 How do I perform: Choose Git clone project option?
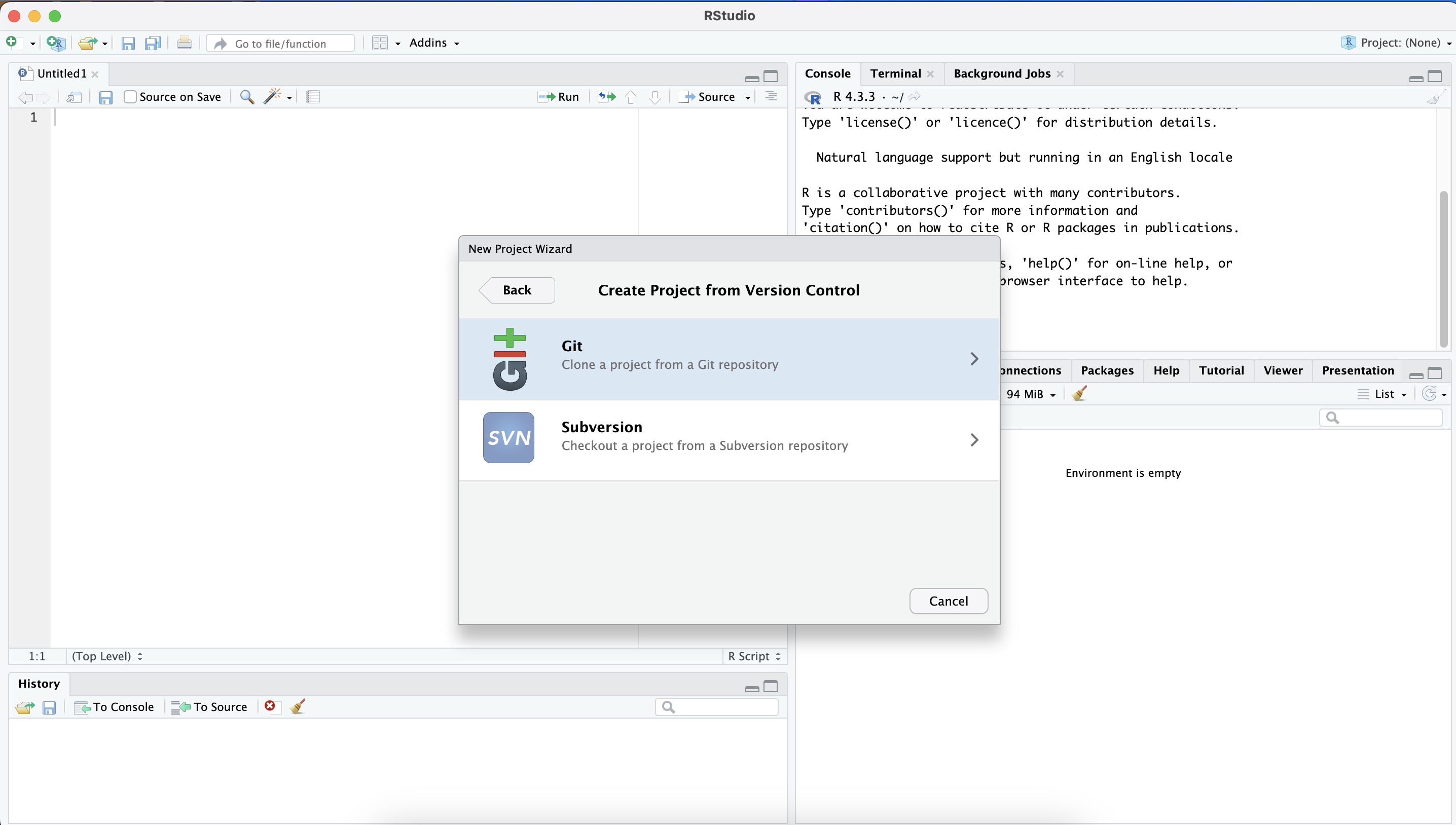(729, 359)
